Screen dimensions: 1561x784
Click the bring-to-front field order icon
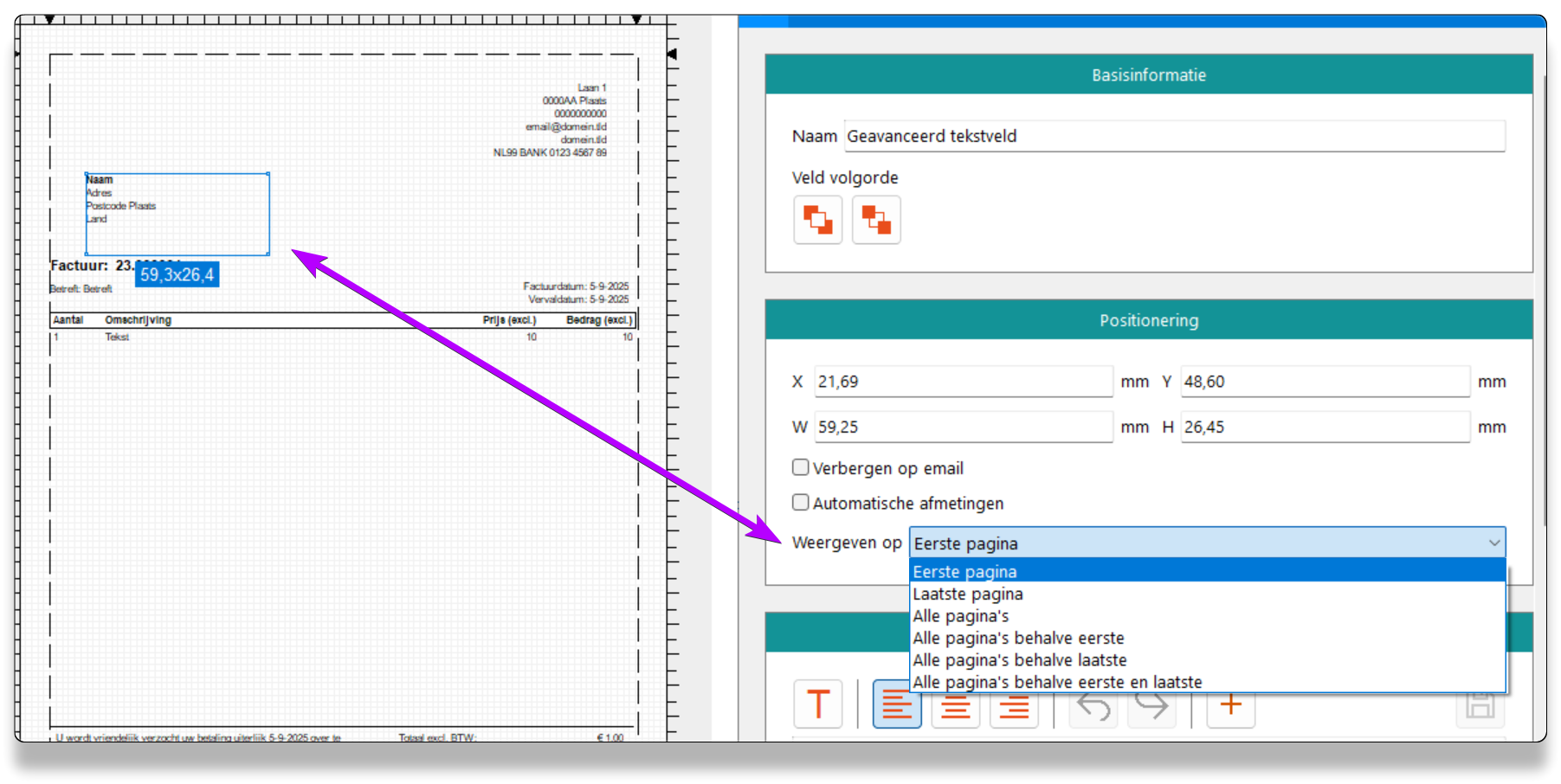coord(817,220)
